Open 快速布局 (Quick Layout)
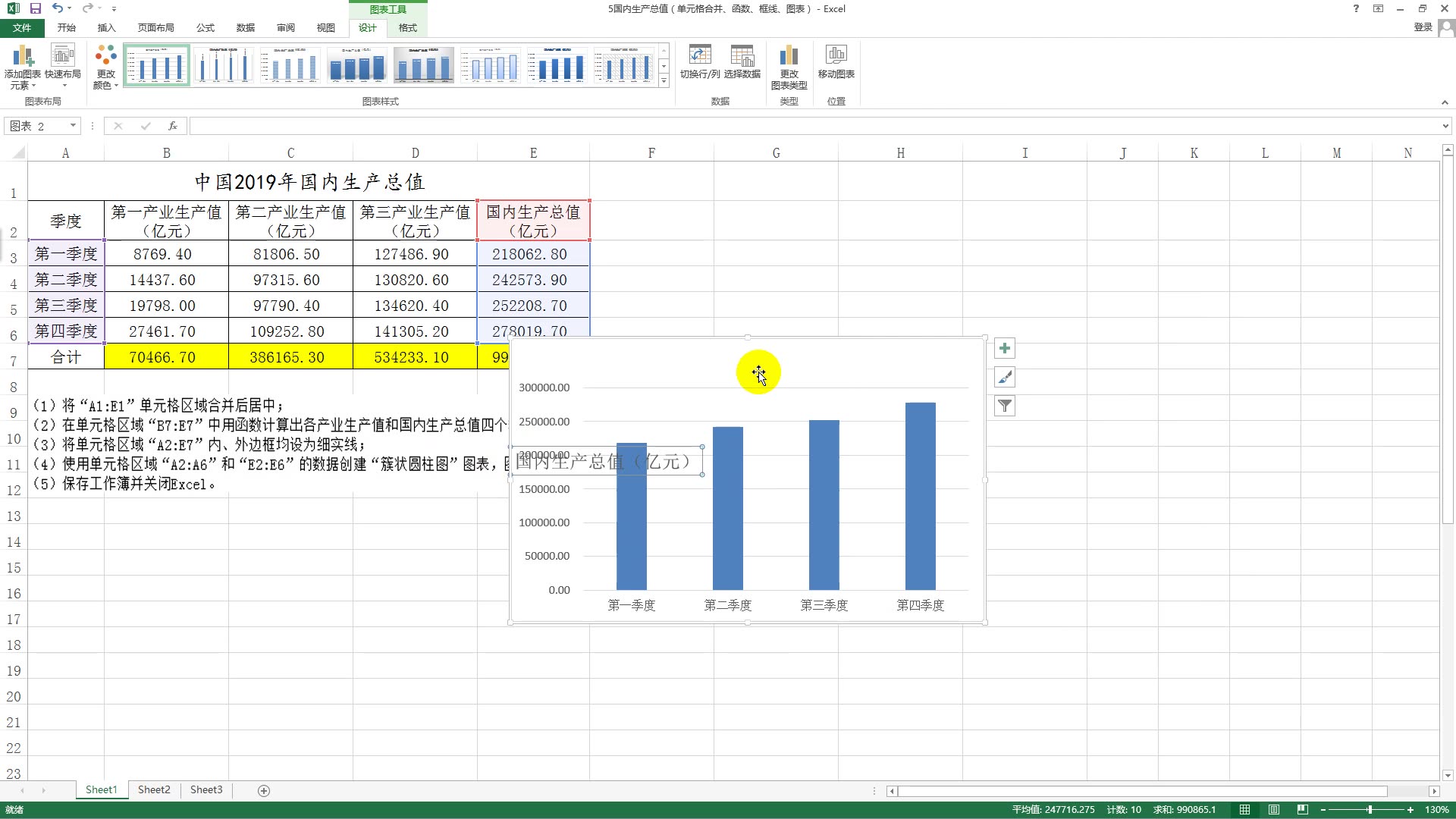Viewport: 1456px width, 819px height. pyautogui.click(x=63, y=67)
